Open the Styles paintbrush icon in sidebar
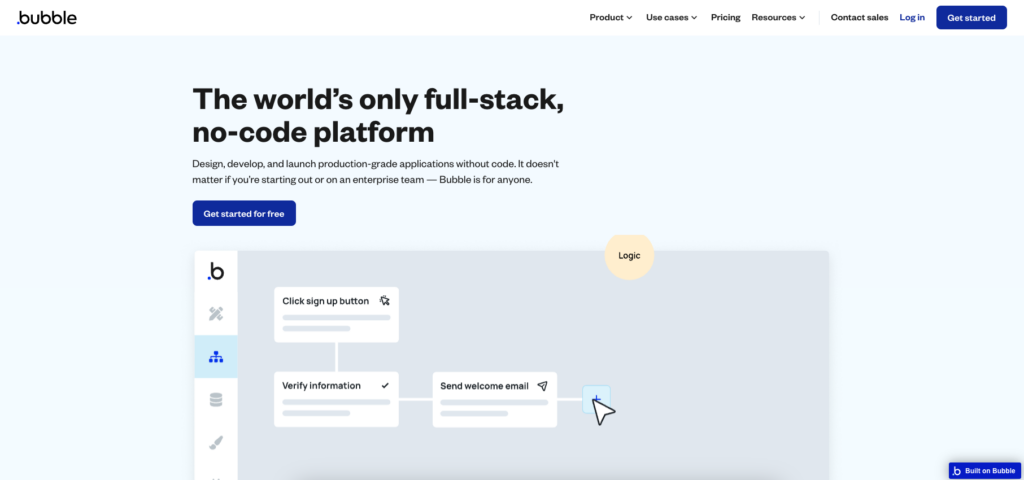Screen dimensions: 1024x480 [216, 443]
